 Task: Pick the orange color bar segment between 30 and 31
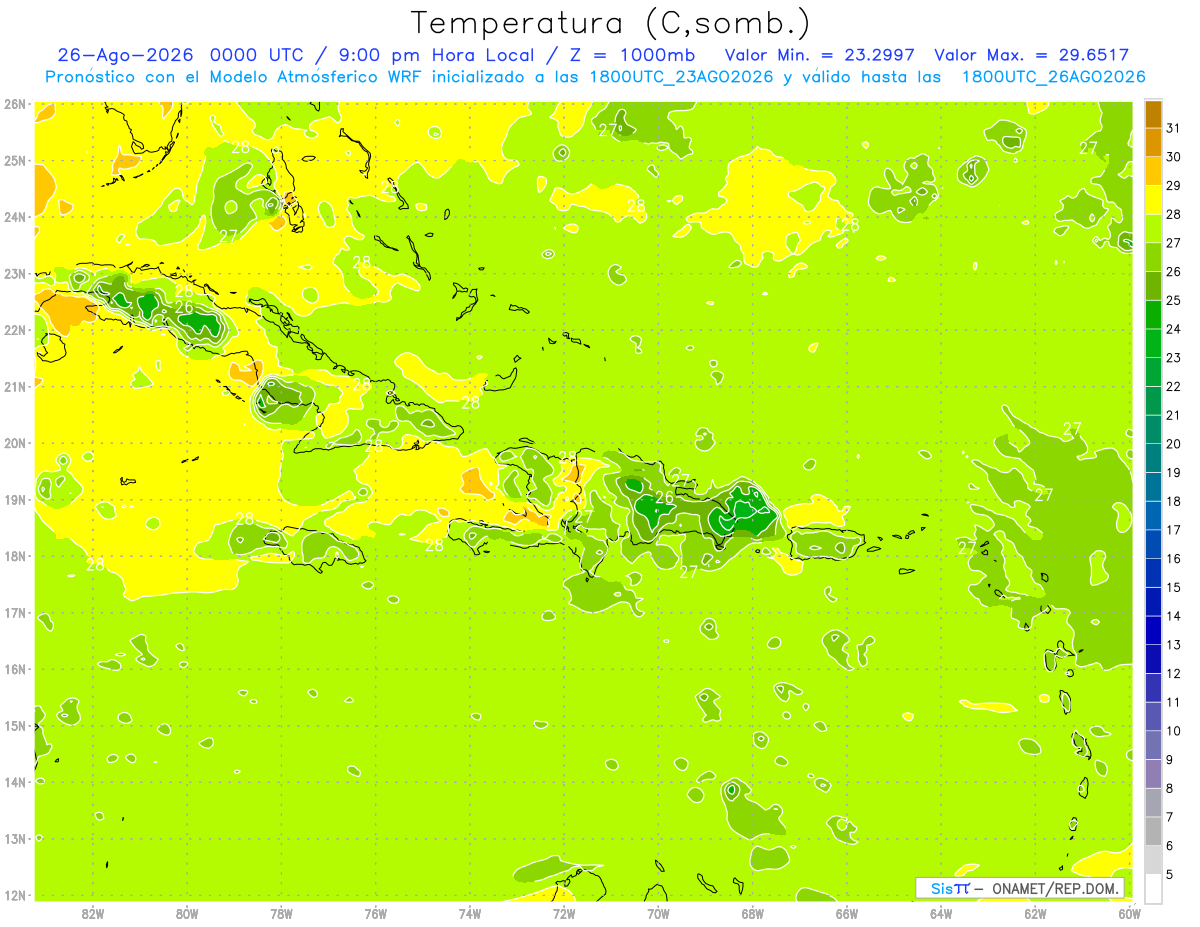[1153, 143]
